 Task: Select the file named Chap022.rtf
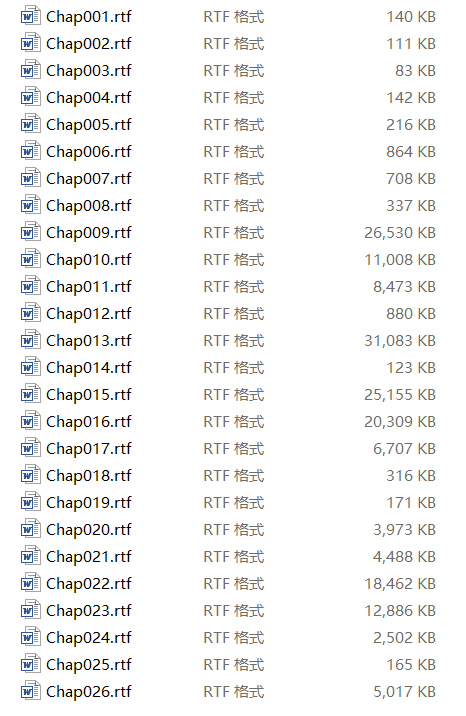[89, 584]
